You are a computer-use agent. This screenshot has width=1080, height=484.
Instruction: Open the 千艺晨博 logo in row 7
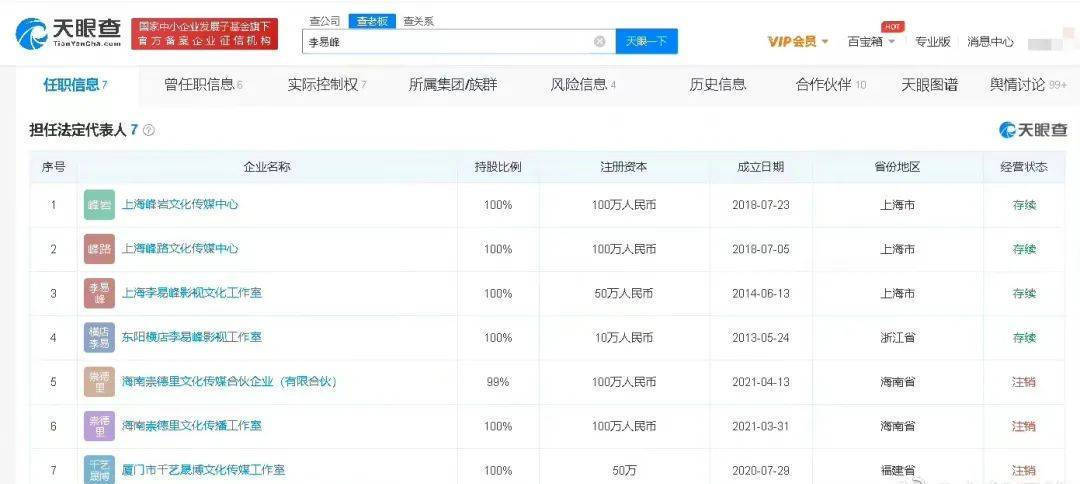tap(99, 470)
